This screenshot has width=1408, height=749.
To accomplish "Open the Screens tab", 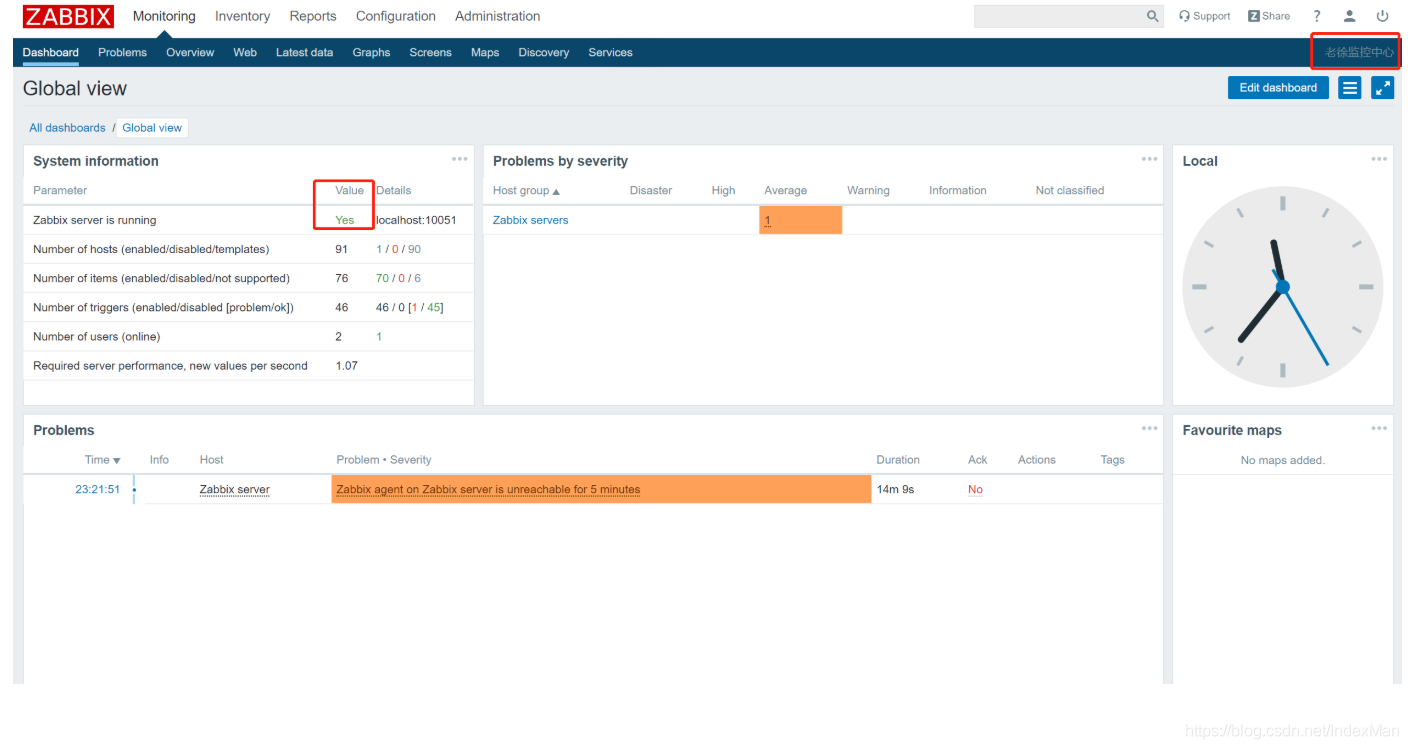I will (x=430, y=52).
